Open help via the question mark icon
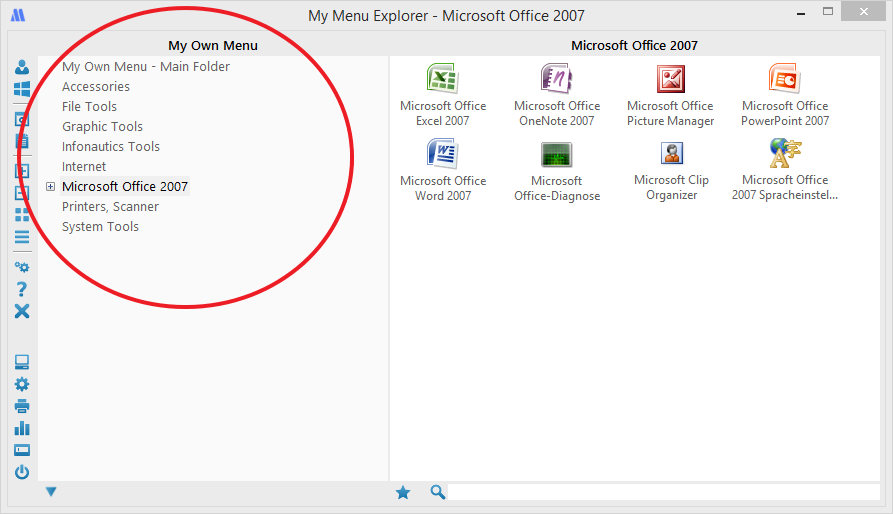The height and width of the screenshot is (514, 893). click(x=22, y=289)
